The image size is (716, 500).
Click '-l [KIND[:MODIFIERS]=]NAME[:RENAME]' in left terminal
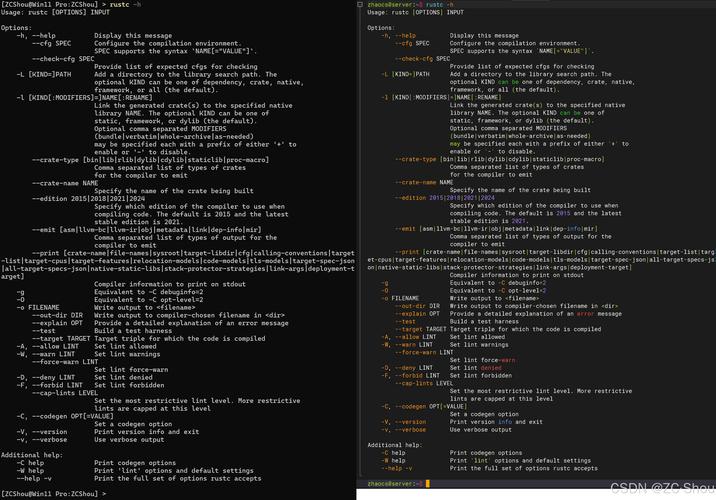click(x=84, y=98)
